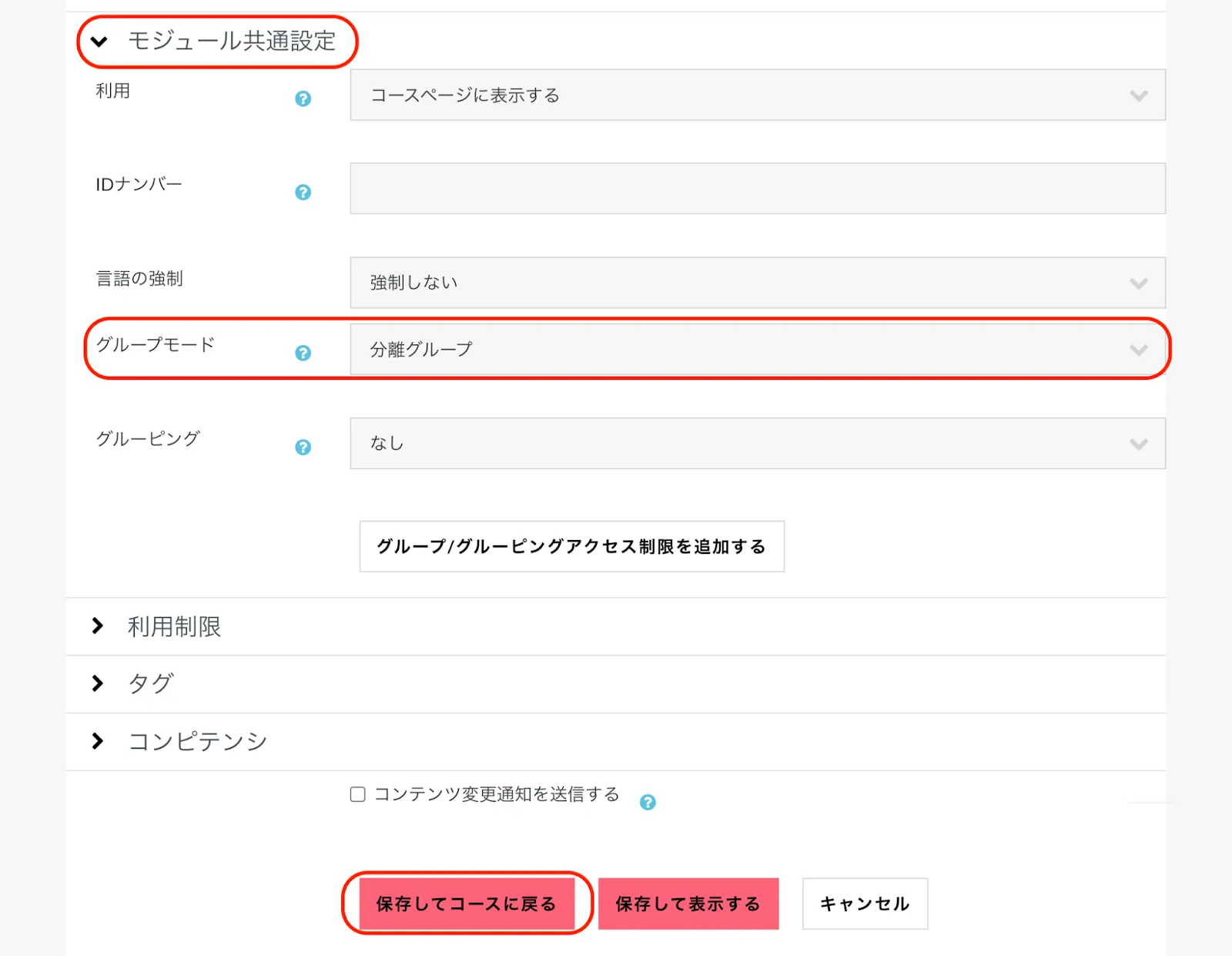Show help for グルーピング setting
1232x956 pixels.
click(303, 447)
